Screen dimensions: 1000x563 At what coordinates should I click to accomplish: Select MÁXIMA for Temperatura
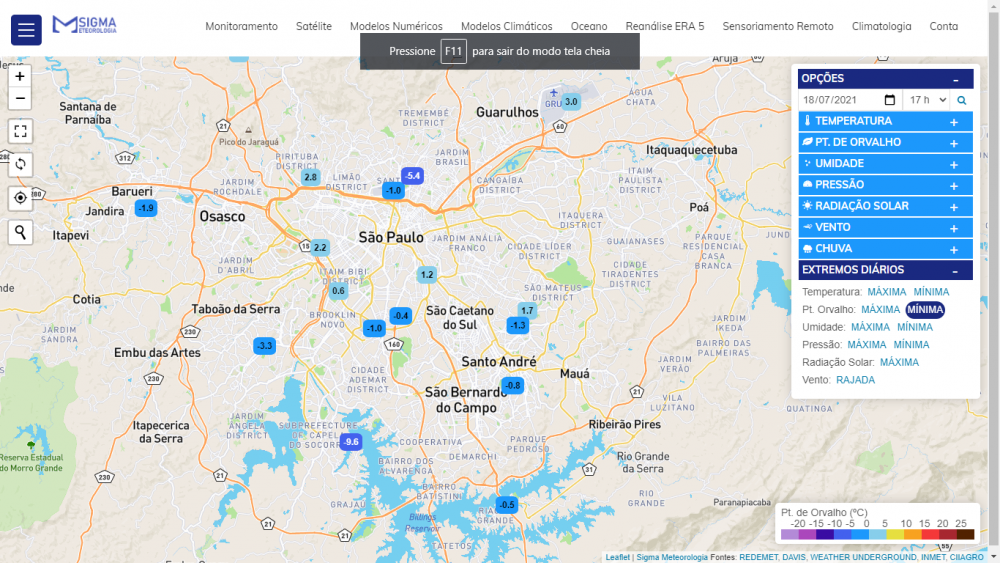(886, 292)
